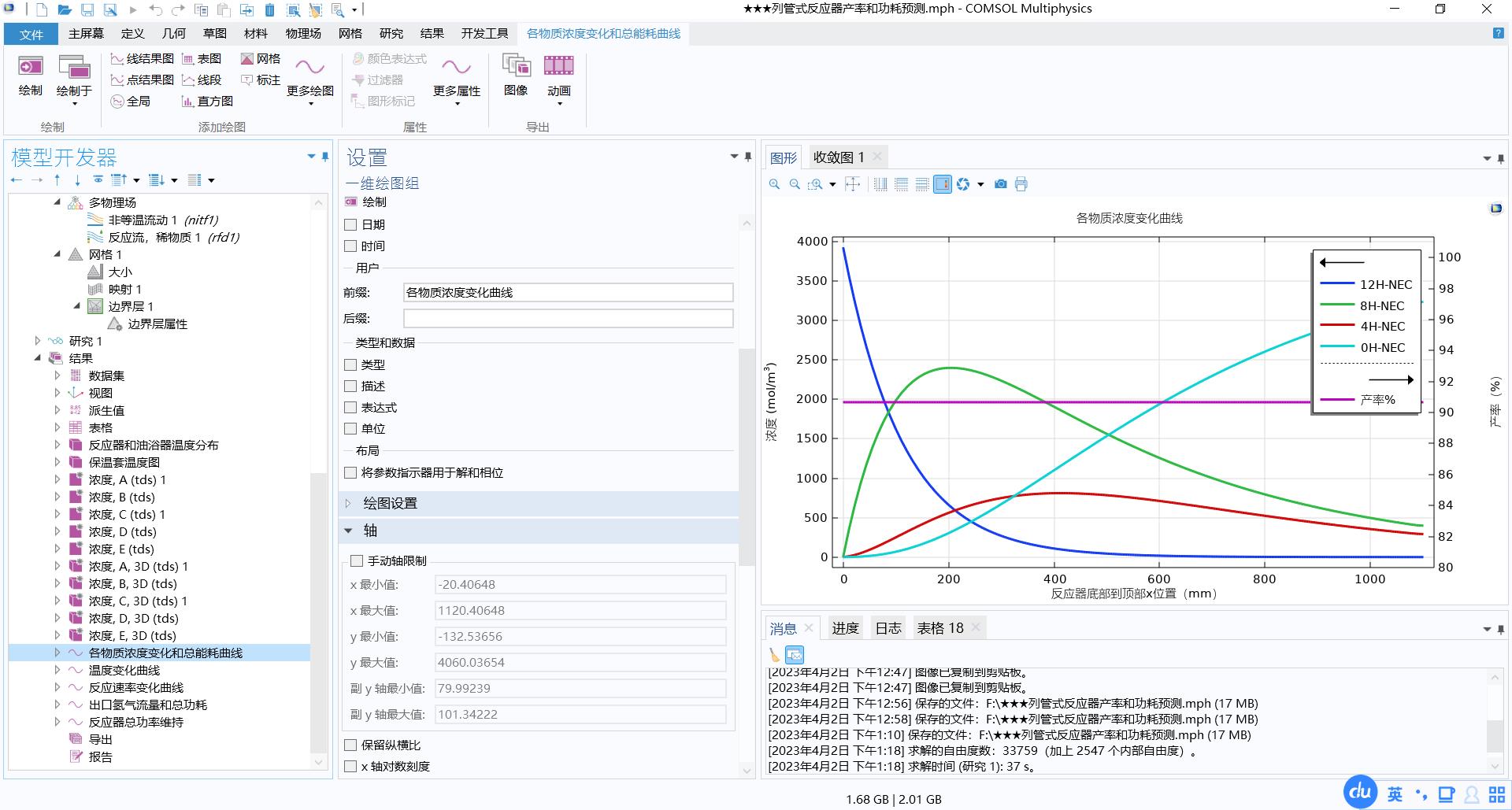Click the Undo arrow in the quick toolbar
The image size is (1512, 810).
pos(155,10)
